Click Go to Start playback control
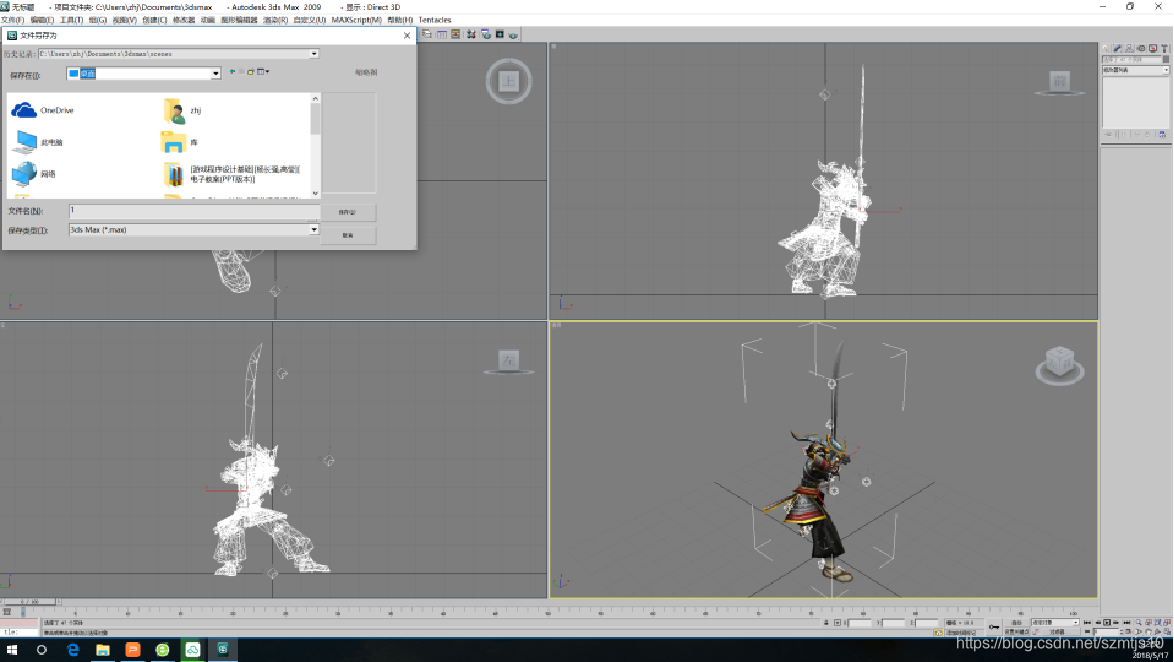The image size is (1174, 662). (1088, 622)
